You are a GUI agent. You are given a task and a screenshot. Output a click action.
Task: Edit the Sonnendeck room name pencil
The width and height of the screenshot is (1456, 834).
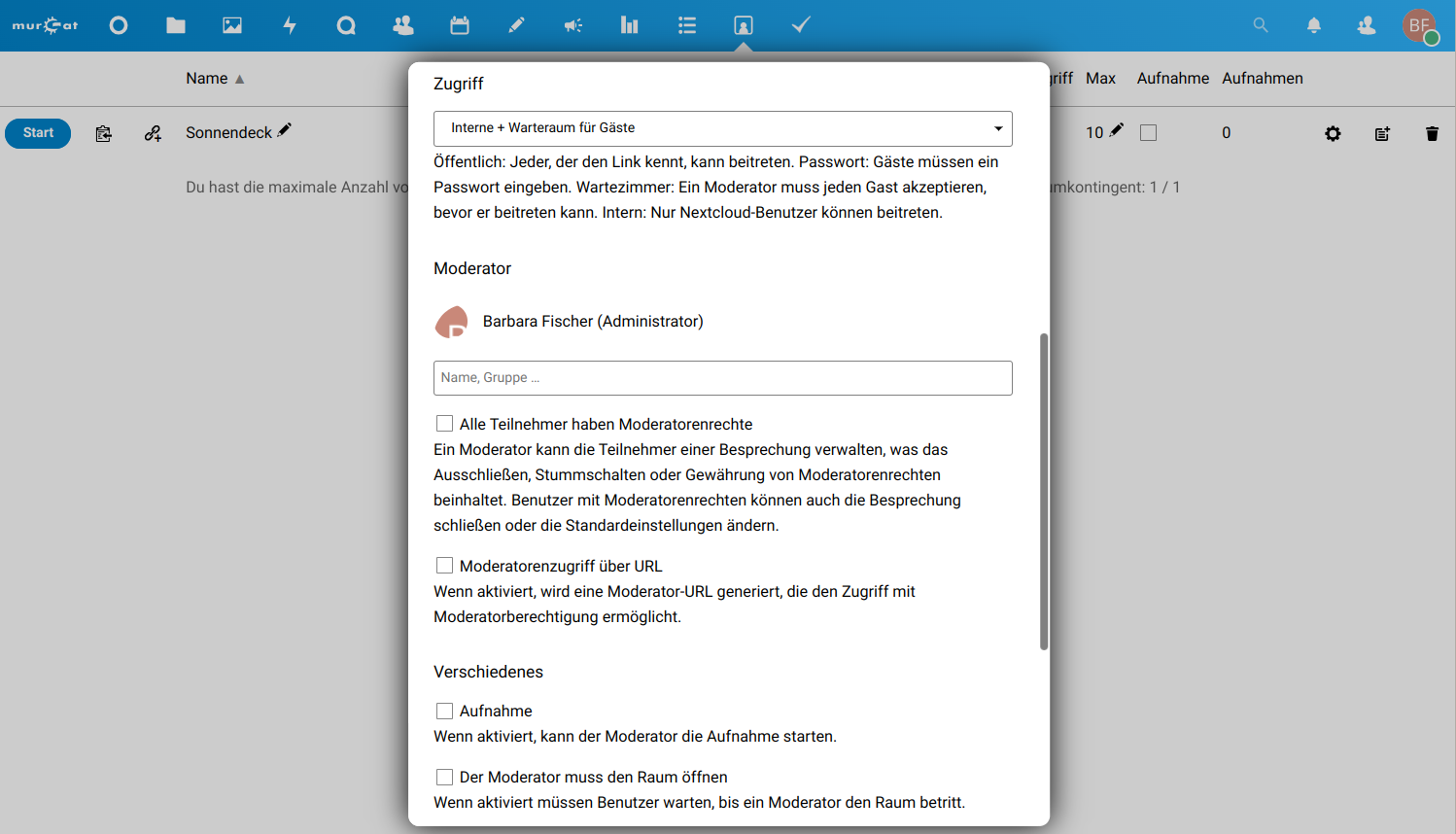click(284, 130)
